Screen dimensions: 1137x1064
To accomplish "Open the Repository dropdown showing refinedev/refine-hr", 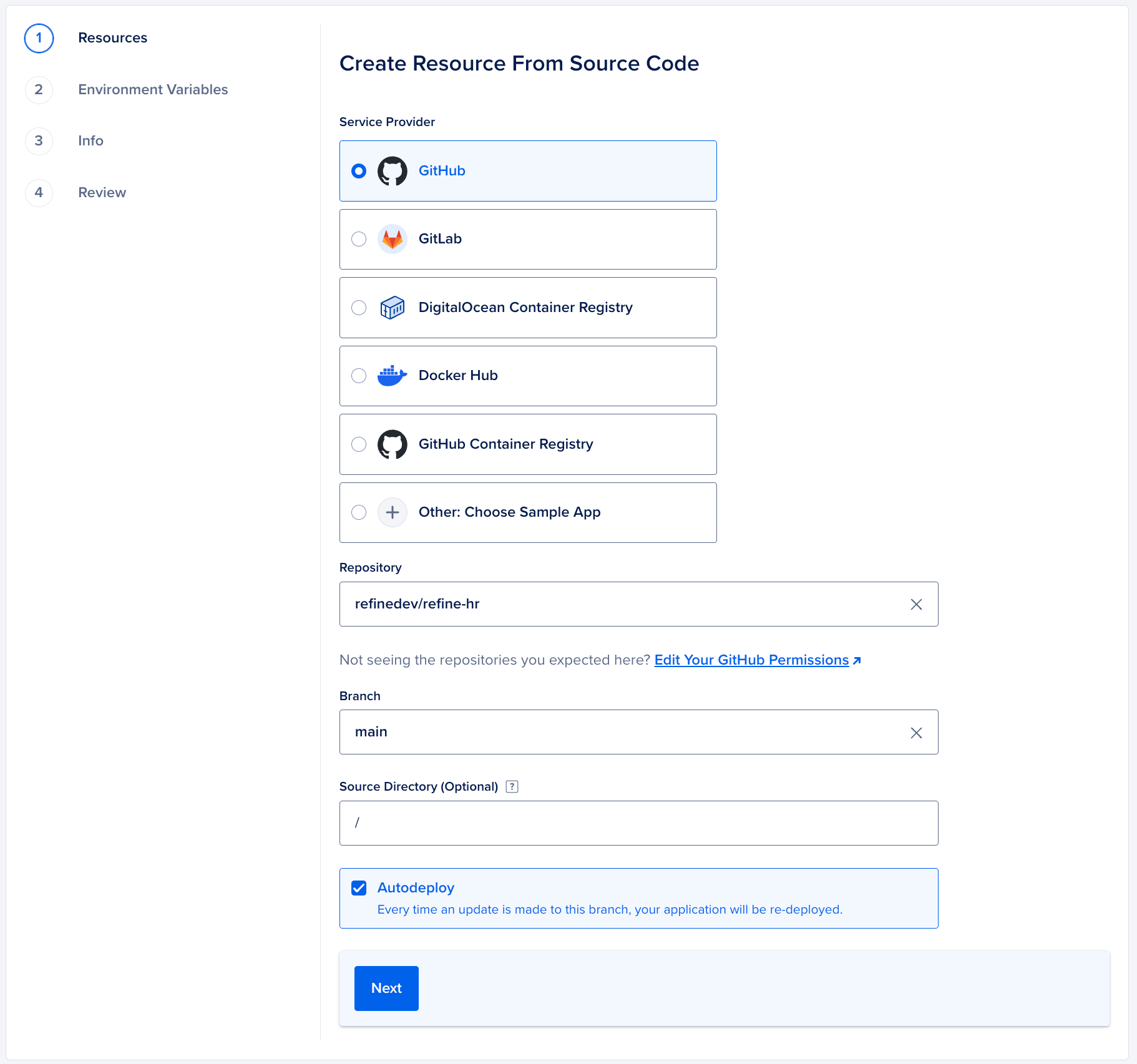I will (638, 604).
